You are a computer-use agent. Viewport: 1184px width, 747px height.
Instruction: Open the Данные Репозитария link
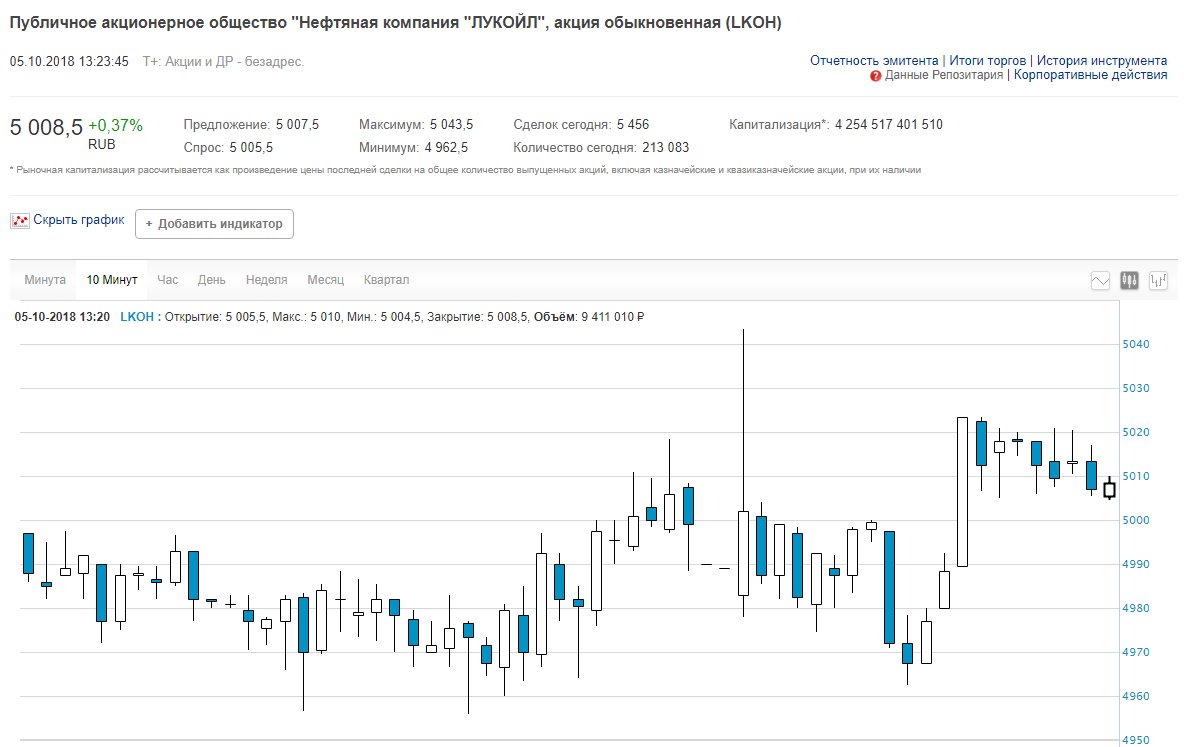[944, 75]
